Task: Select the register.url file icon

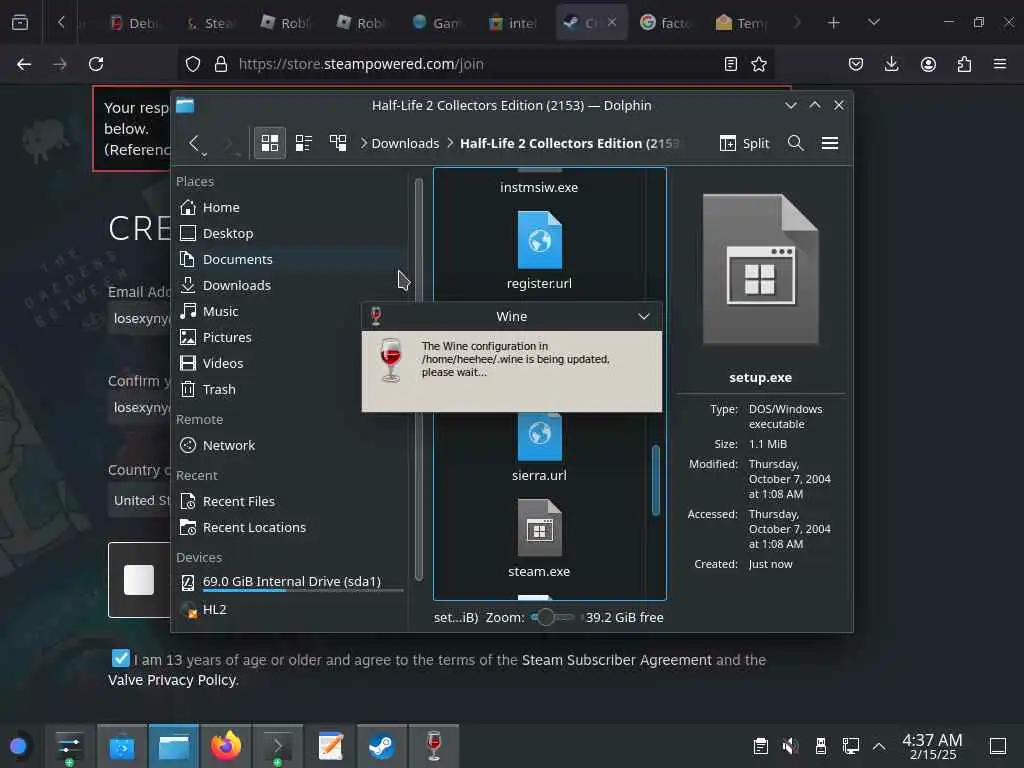Action: click(539, 240)
